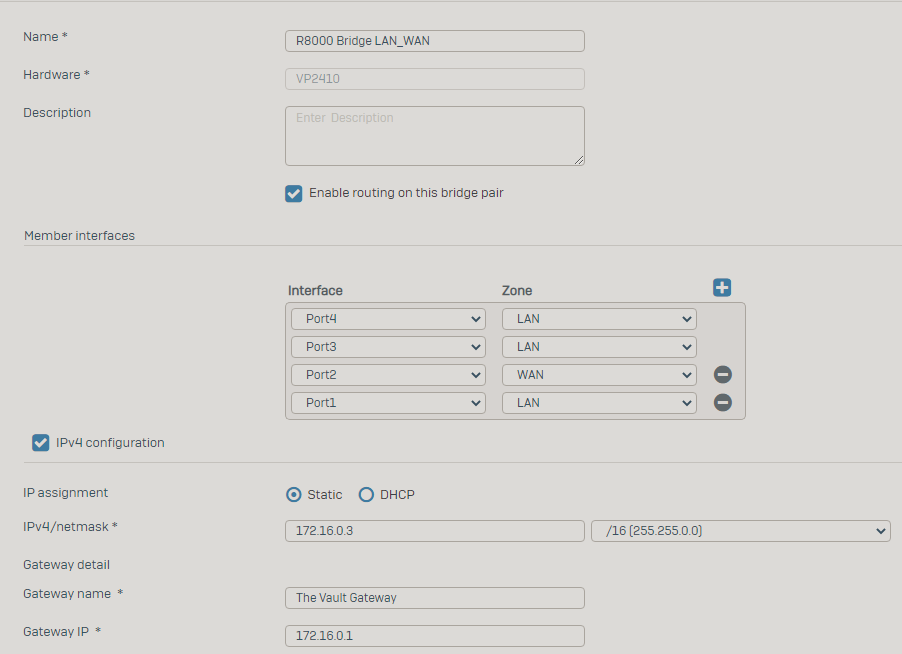Click the Gateway name field
Screen dimensions: 902x654
[x=435, y=598]
